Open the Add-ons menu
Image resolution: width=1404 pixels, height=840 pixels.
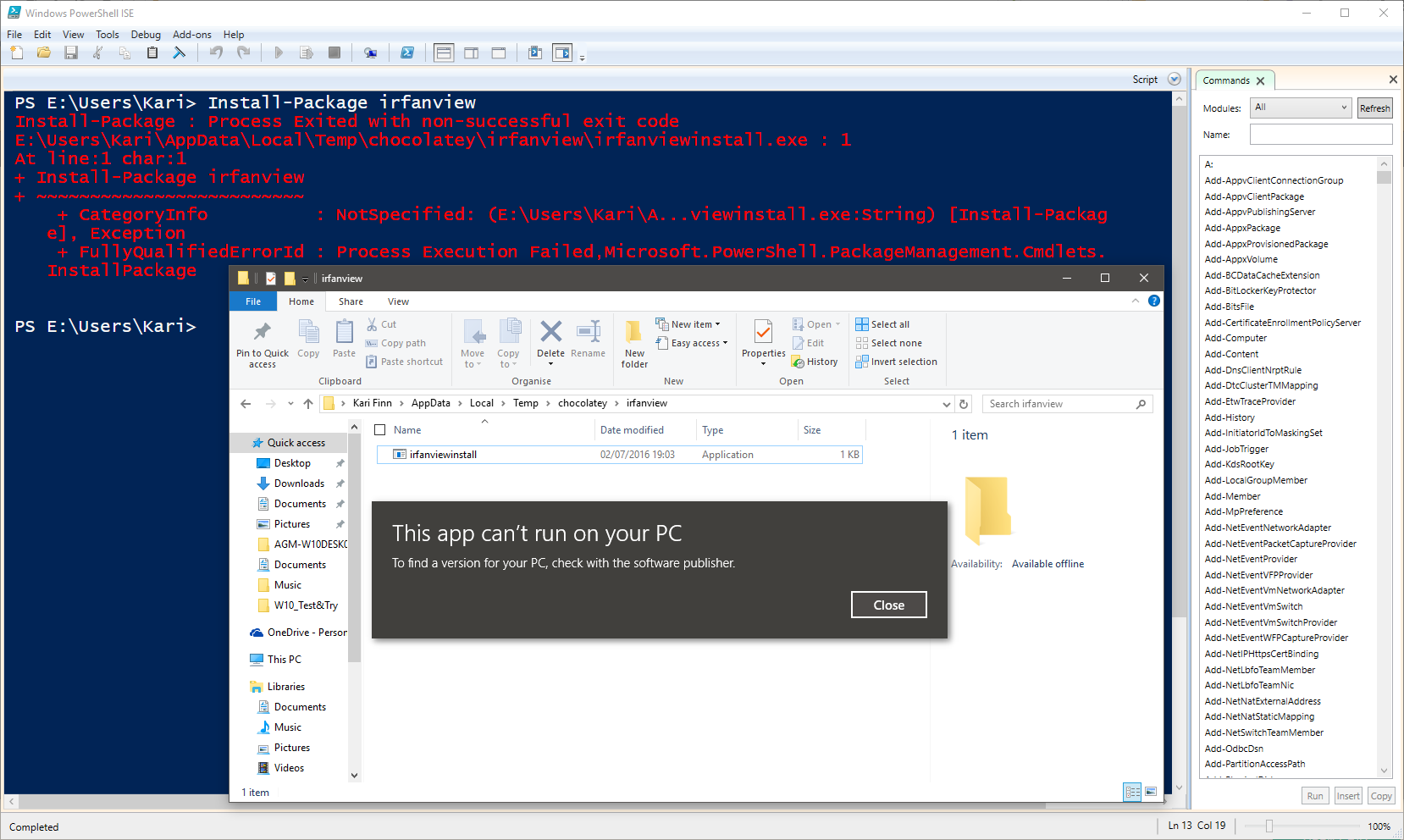[x=192, y=35]
